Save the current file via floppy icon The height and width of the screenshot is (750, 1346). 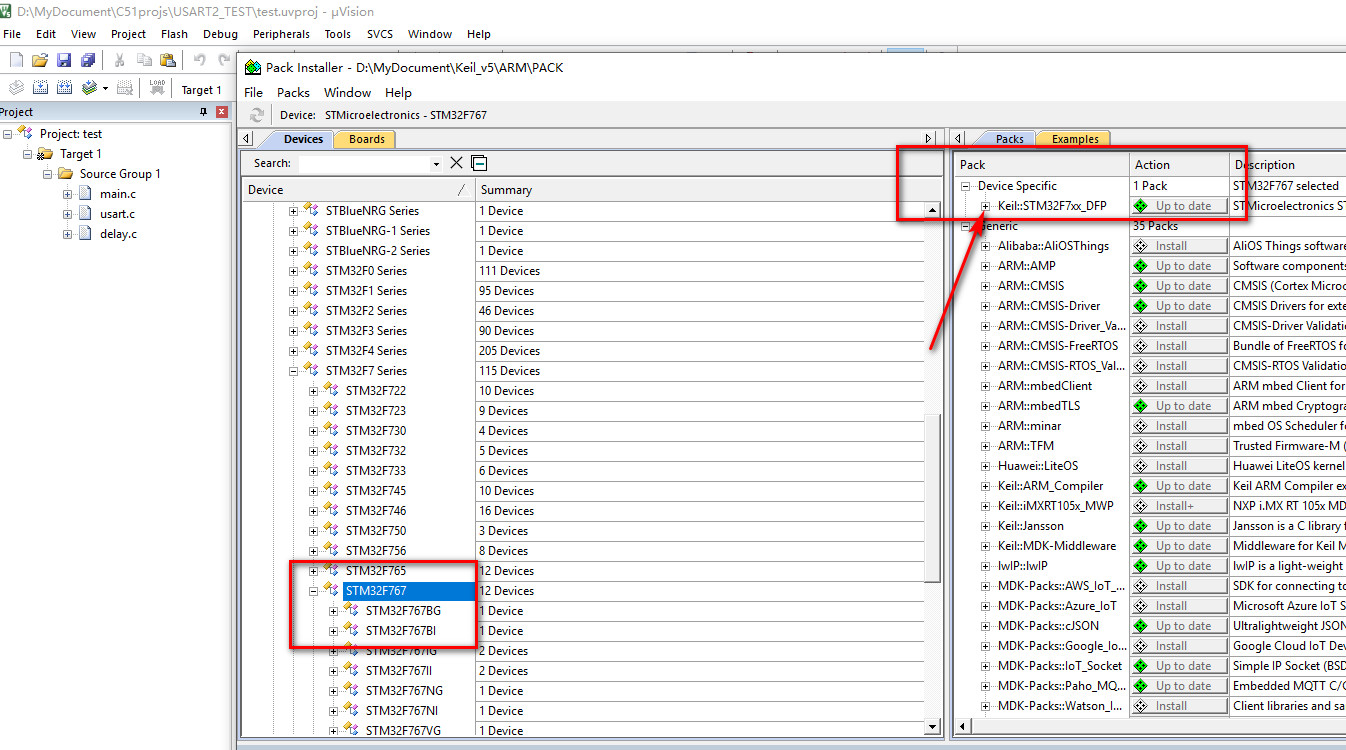point(64,61)
